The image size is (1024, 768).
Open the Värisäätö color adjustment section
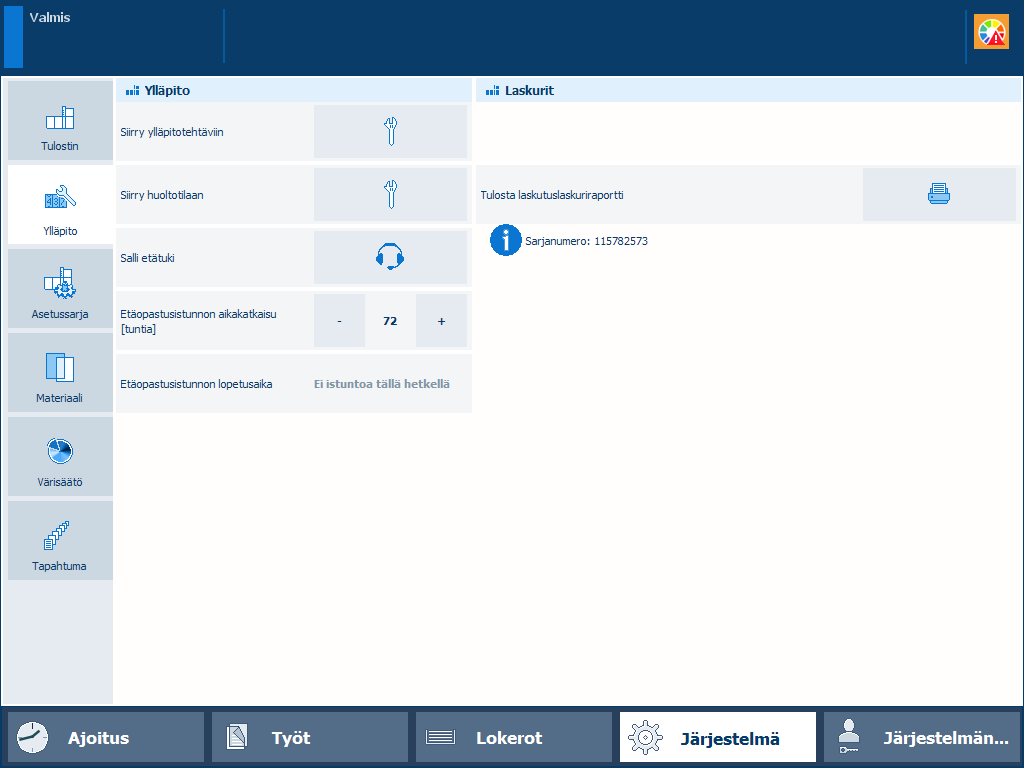60,457
